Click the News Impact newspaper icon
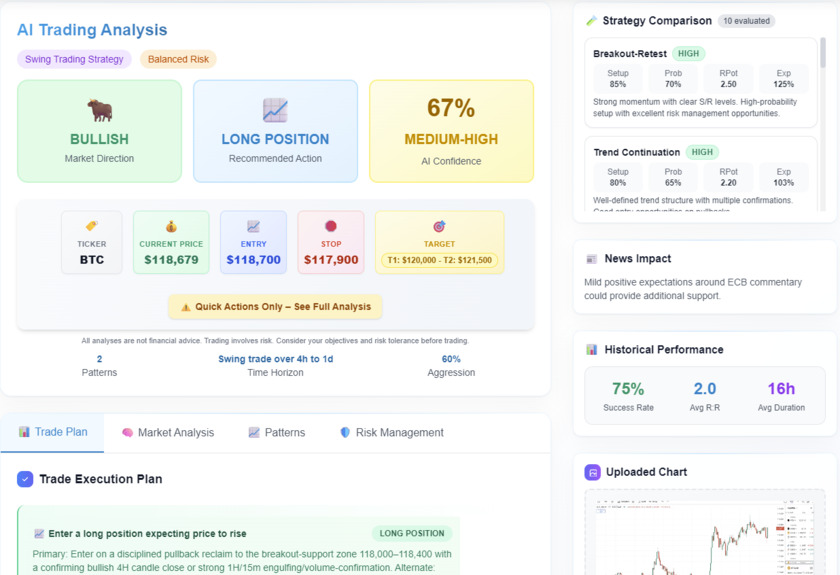The image size is (840, 575). click(592, 259)
